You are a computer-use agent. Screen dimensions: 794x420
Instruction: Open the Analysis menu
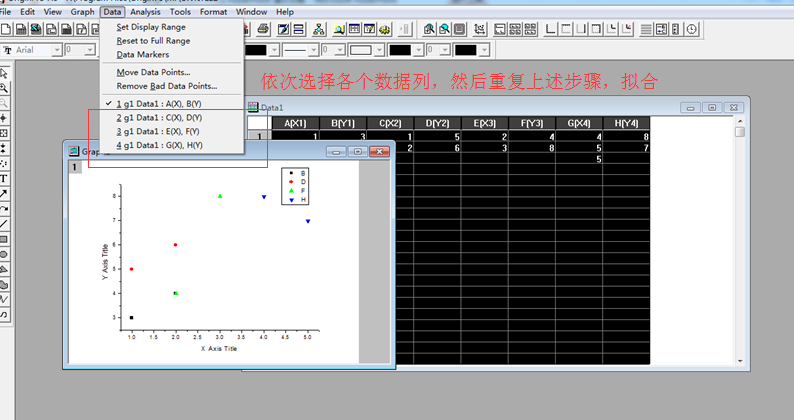pos(145,11)
